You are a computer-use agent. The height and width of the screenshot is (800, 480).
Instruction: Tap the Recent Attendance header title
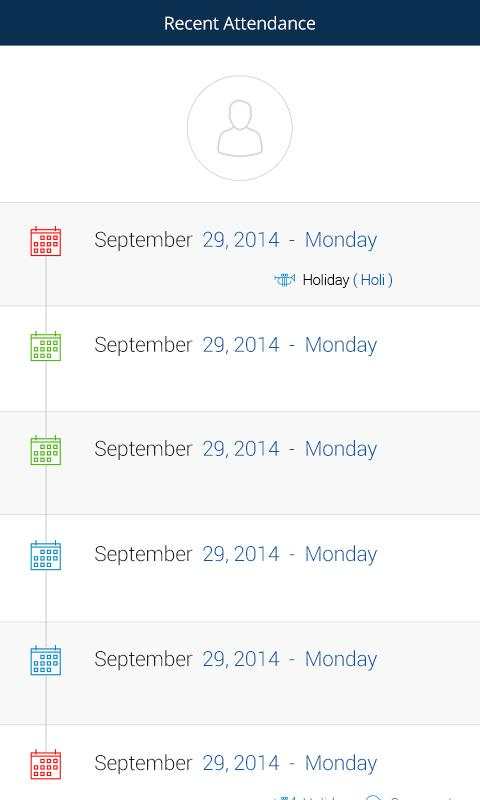tap(240, 23)
